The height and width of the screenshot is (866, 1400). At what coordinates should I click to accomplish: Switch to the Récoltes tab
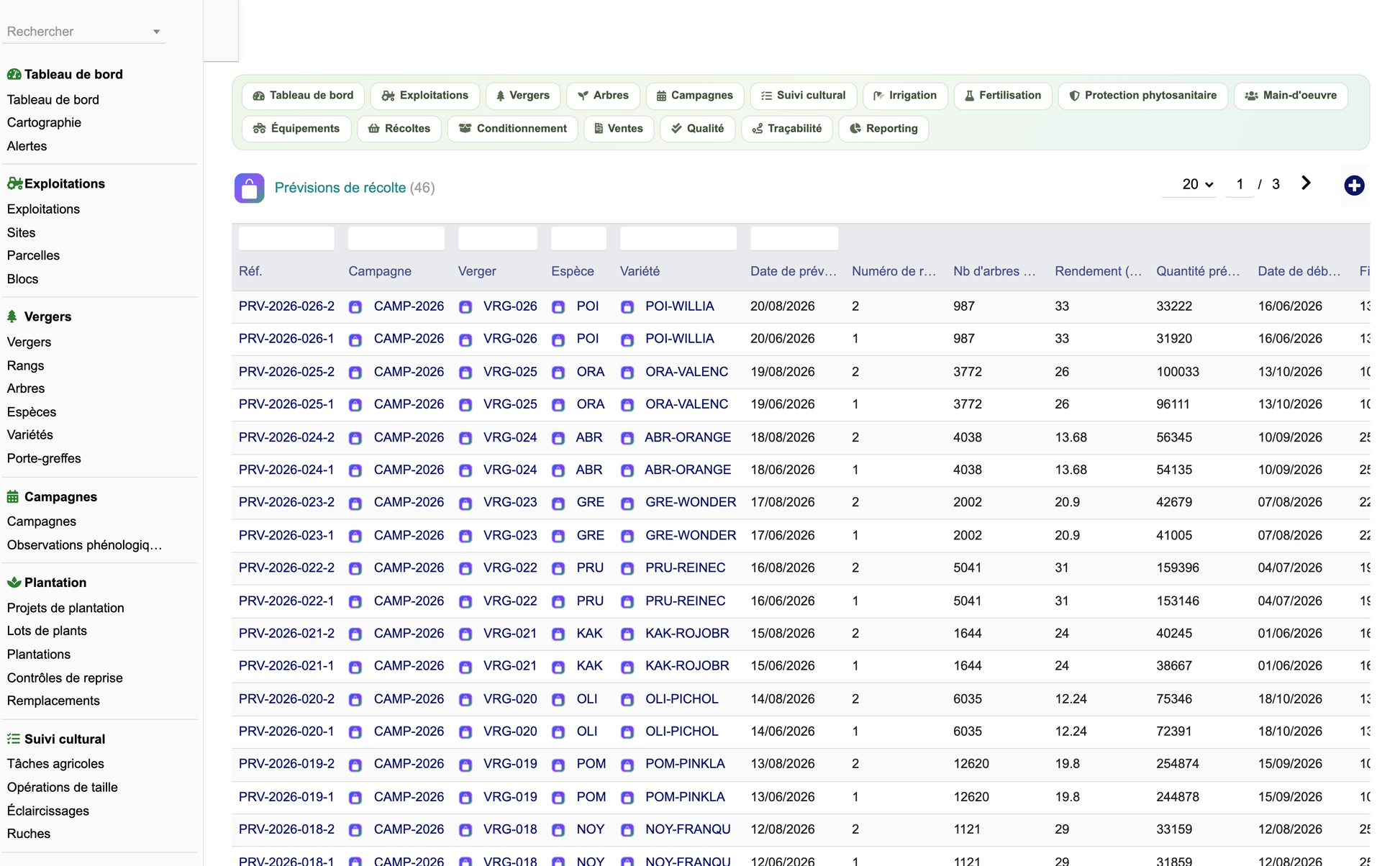click(x=399, y=129)
